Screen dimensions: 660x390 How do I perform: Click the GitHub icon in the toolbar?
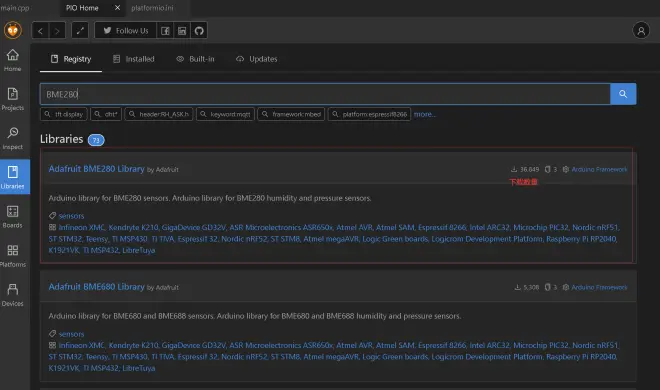pyautogui.click(x=199, y=31)
